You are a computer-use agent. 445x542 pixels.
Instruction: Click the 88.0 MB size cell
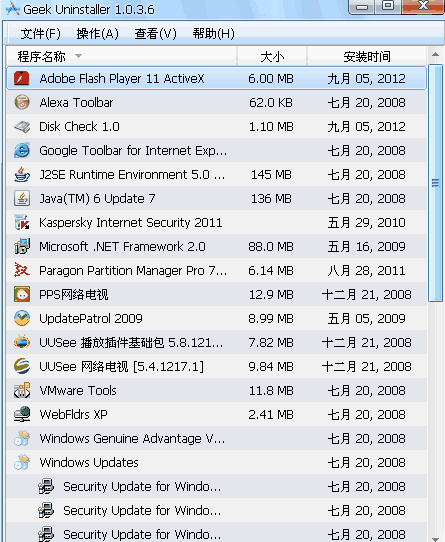click(x=271, y=246)
